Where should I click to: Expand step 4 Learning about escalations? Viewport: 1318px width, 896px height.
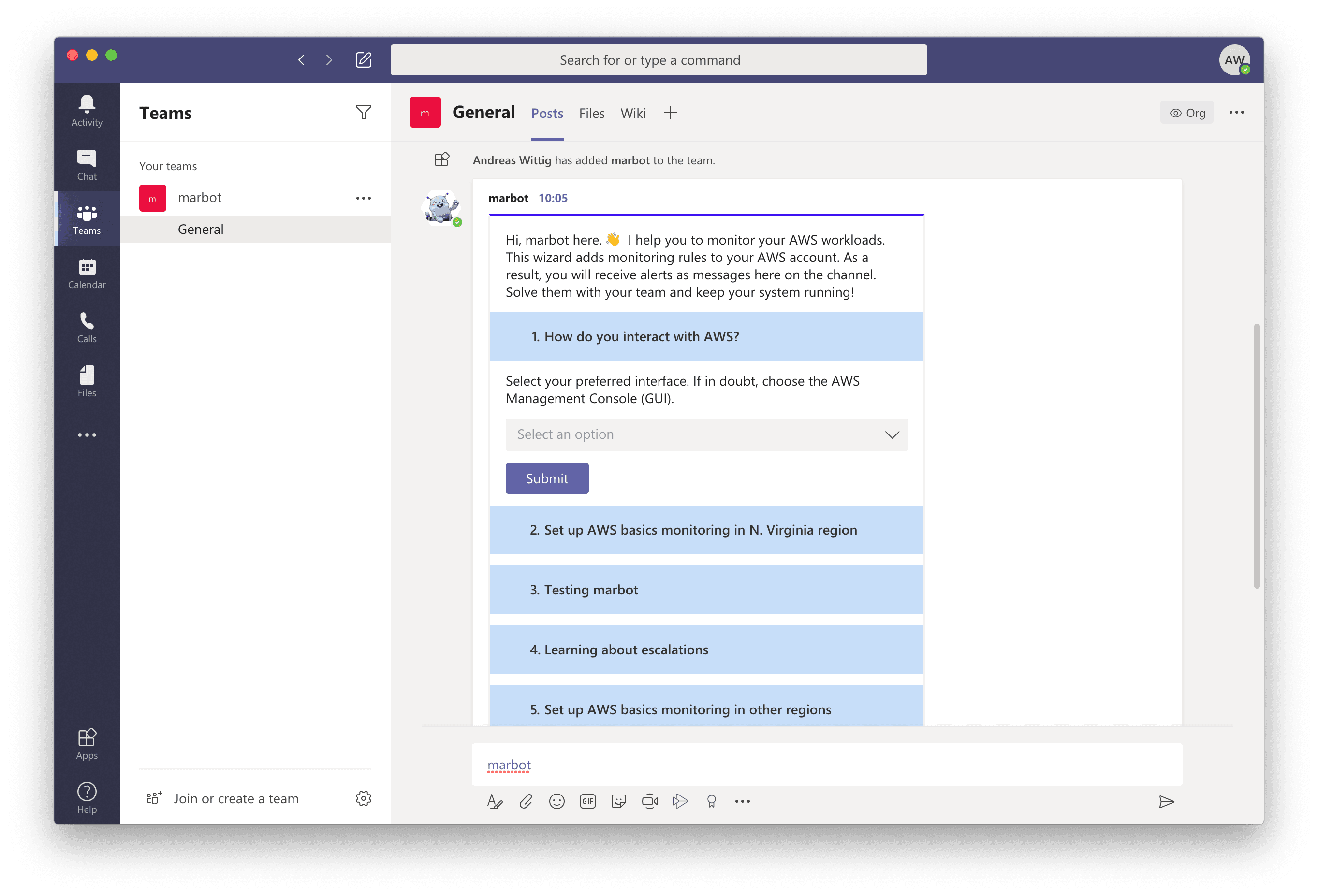pos(706,650)
